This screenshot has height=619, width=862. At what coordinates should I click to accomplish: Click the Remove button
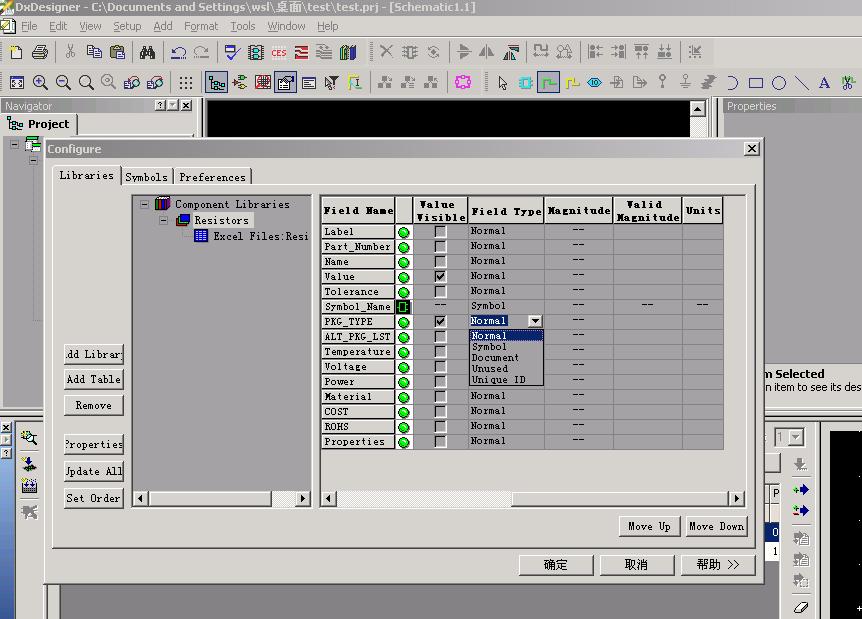pyautogui.click(x=93, y=406)
